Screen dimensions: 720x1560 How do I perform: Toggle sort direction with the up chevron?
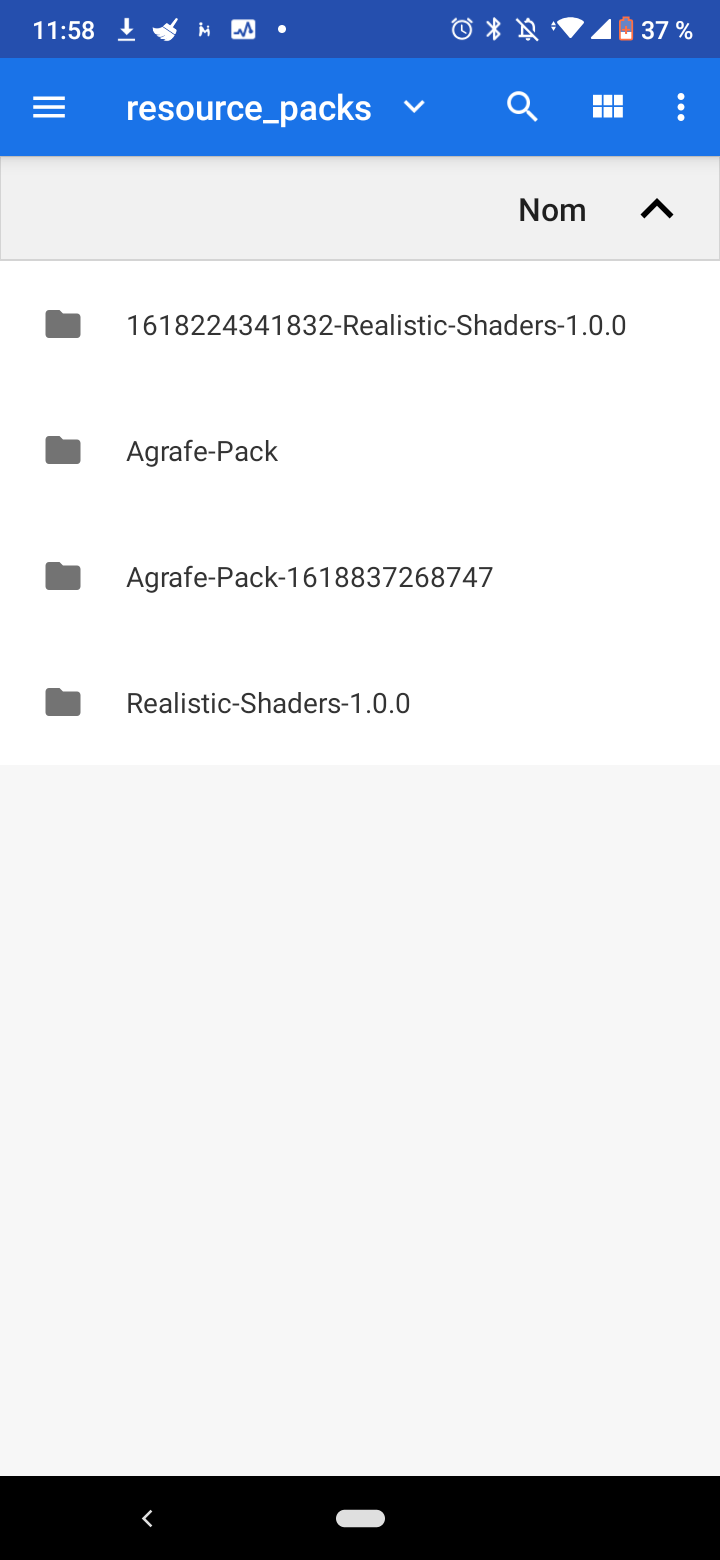(657, 209)
